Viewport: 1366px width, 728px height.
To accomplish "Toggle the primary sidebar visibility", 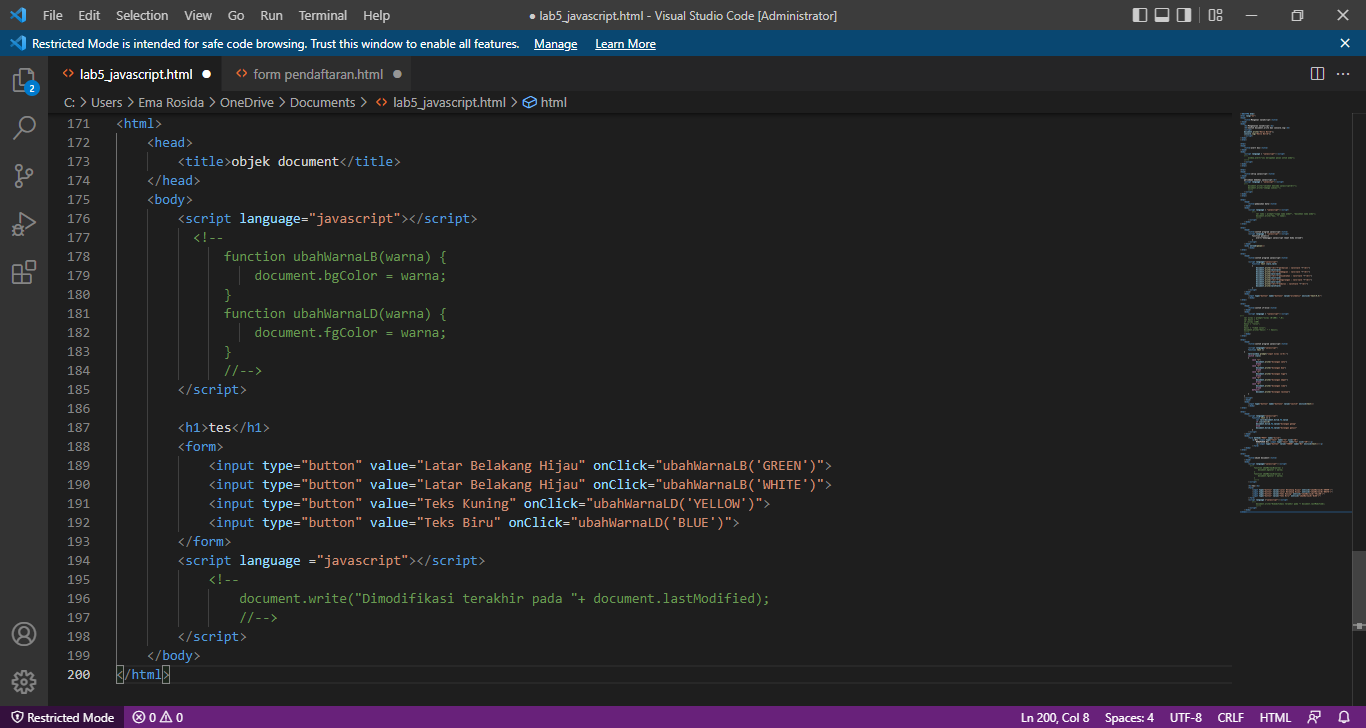I will [x=1139, y=15].
